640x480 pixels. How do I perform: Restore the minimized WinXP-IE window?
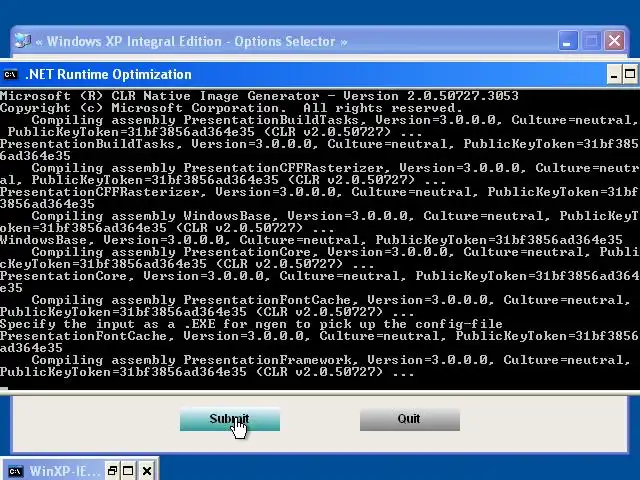click(112, 471)
